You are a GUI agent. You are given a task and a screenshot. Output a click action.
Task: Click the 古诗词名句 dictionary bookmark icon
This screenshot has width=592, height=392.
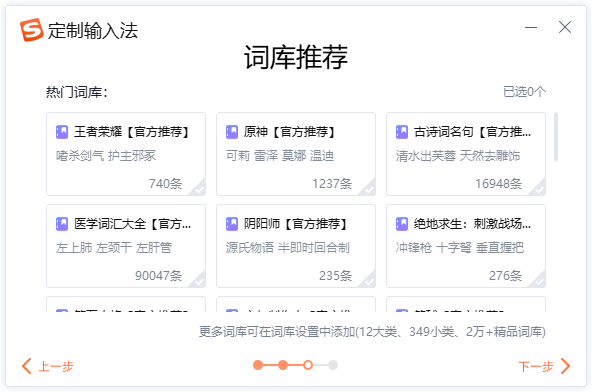402,132
